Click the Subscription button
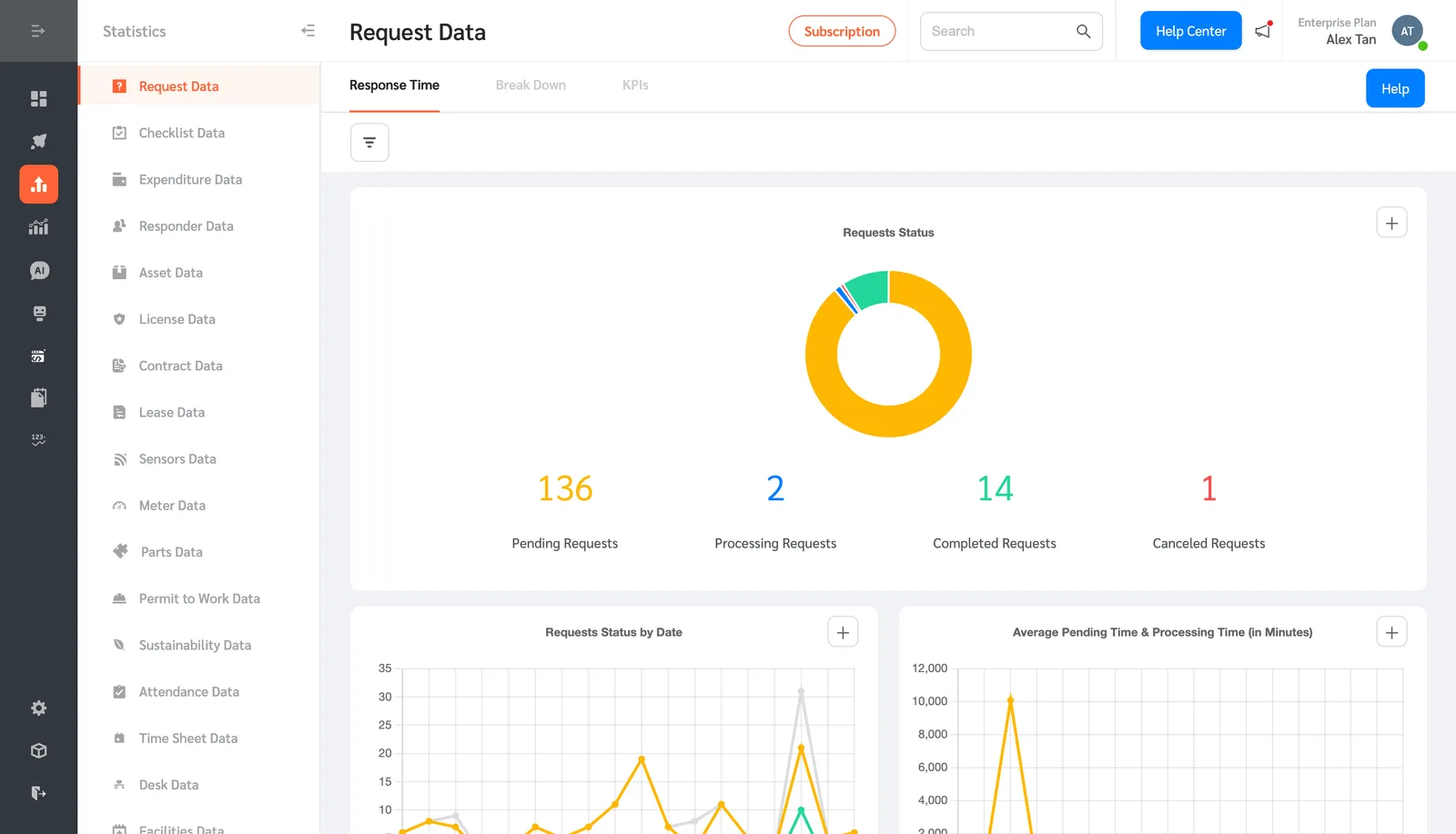 (842, 31)
